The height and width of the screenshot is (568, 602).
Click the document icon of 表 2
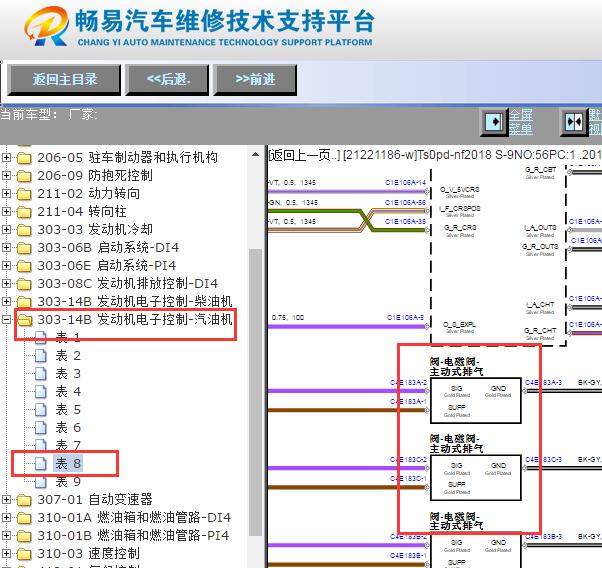click(41, 356)
